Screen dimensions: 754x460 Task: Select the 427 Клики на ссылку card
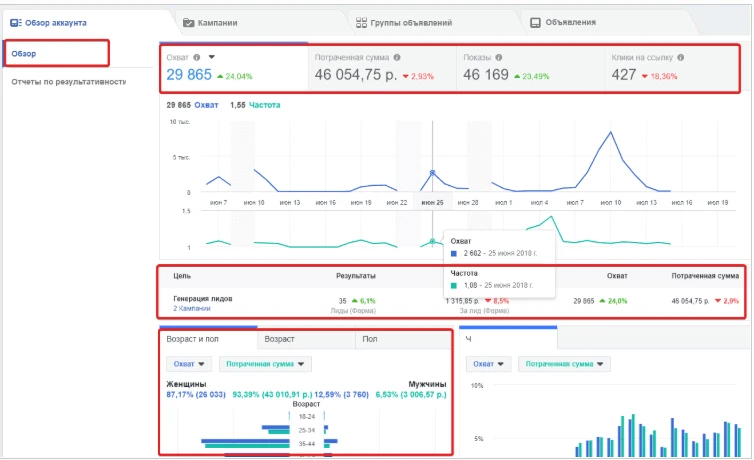point(671,68)
